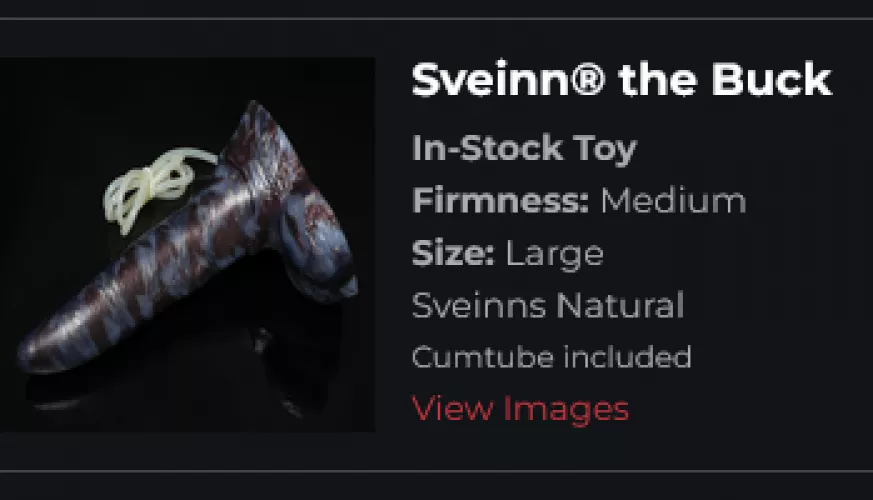Click the In-Stock Toy label

click(x=524, y=149)
